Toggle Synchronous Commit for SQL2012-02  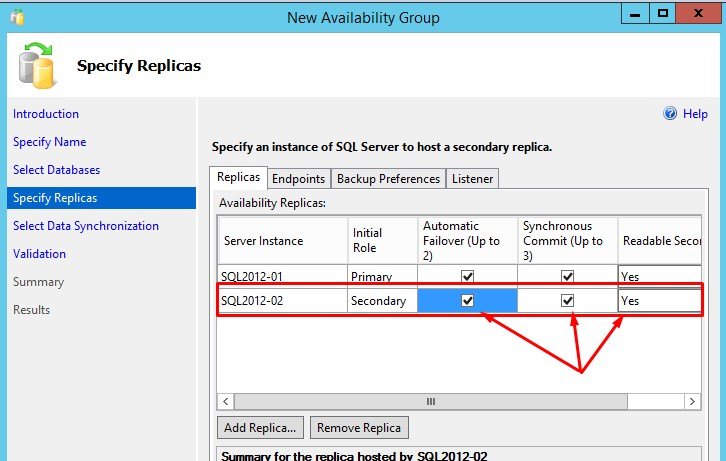[x=567, y=300]
